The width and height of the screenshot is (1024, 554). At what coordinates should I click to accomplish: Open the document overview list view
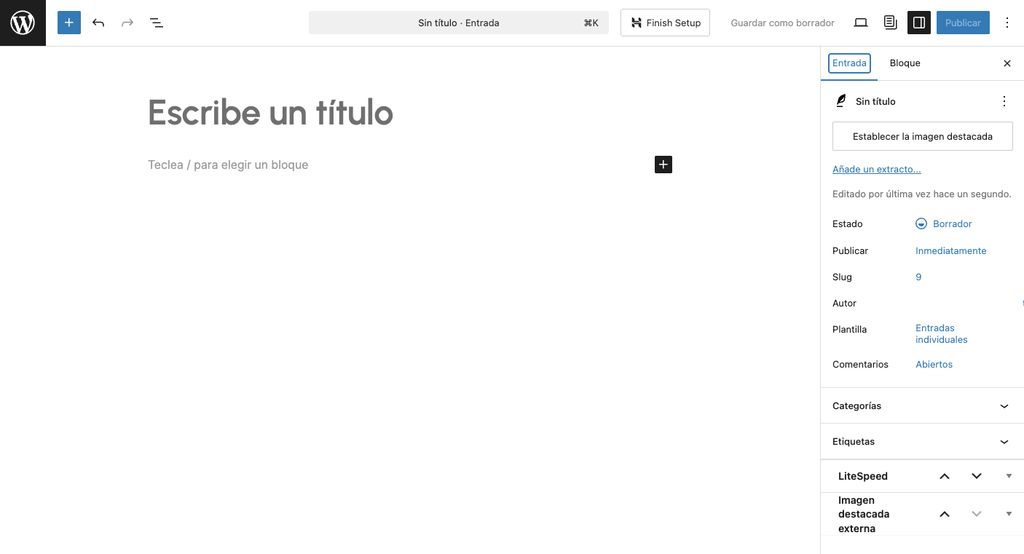tap(156, 23)
